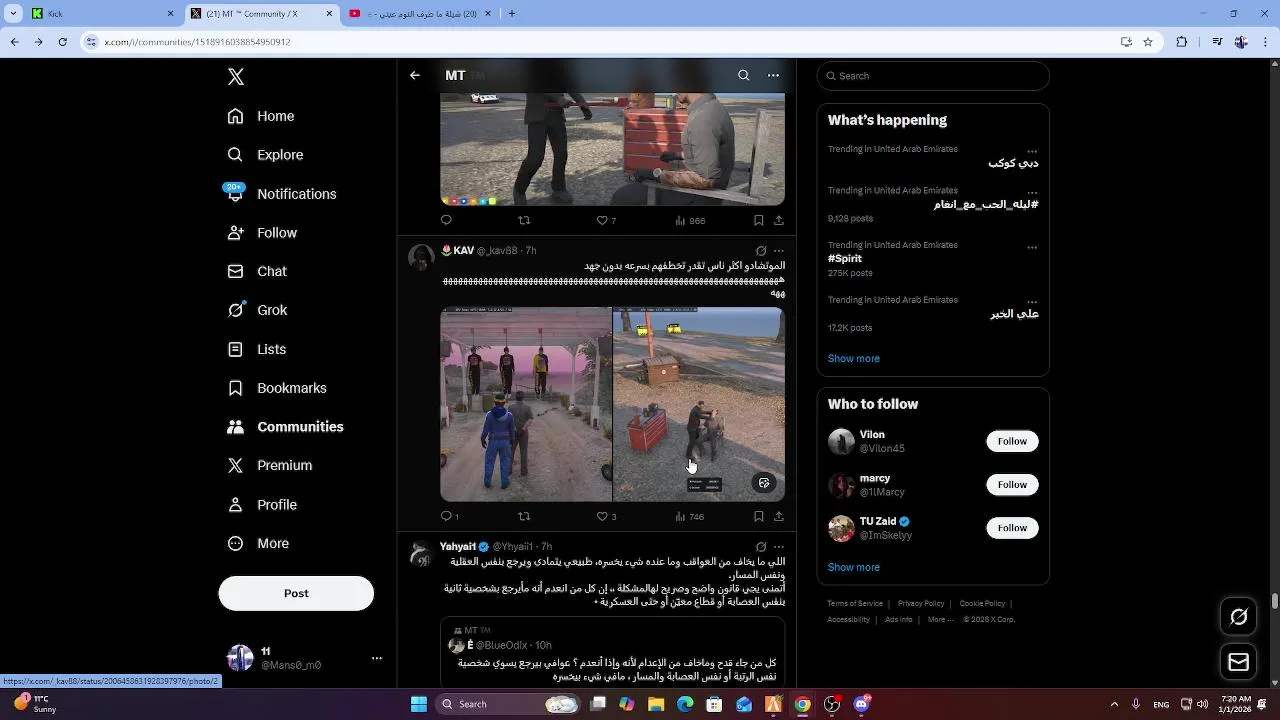The image size is (1280, 720).
Task: Edit image with Grok icon on photo
Action: pos(764,483)
